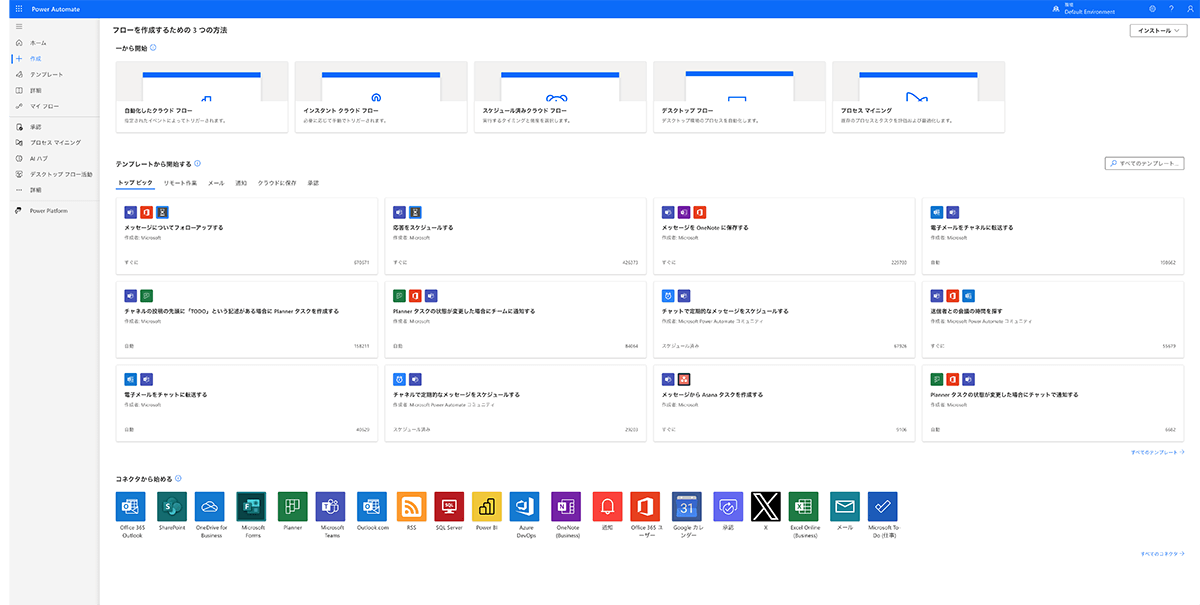Collapse the left navigation hamburger menu
The image size is (1200, 605).
click(18, 25)
